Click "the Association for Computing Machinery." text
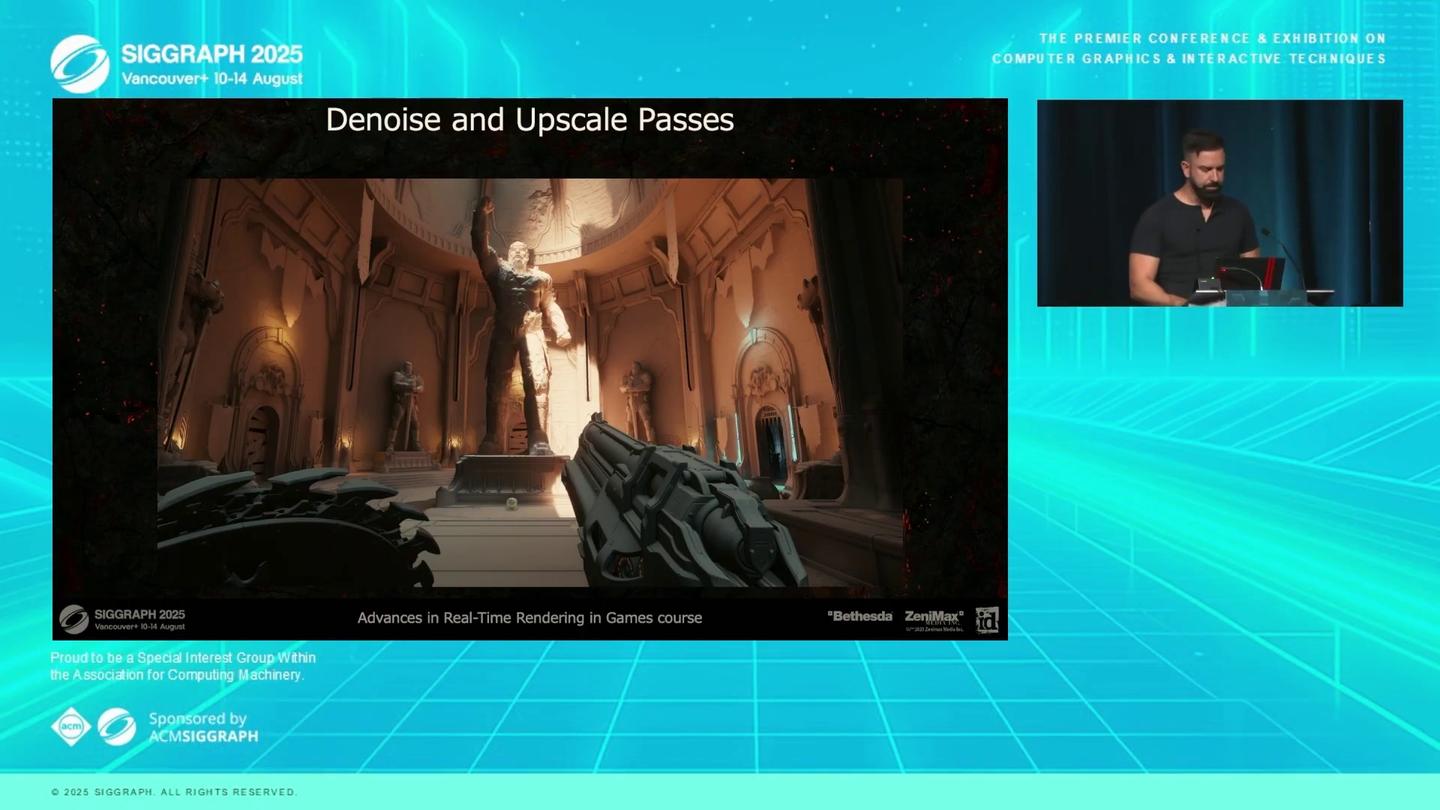Viewport: 1440px width, 810px height. [x=177, y=675]
